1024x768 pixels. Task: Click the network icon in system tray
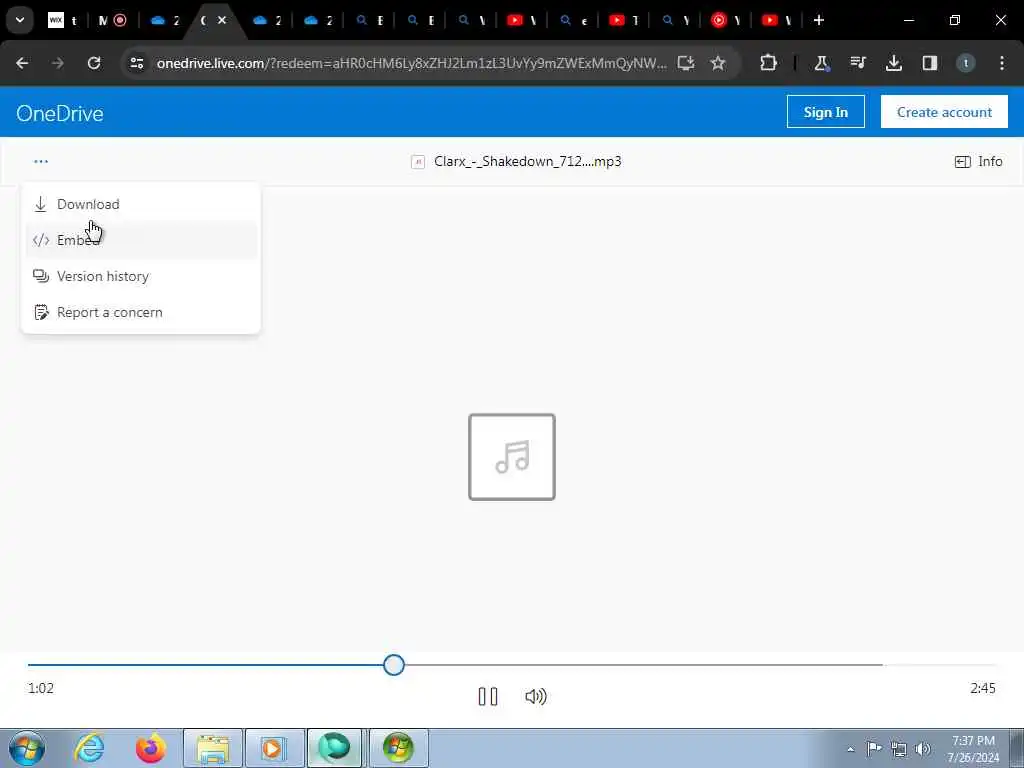click(899, 748)
